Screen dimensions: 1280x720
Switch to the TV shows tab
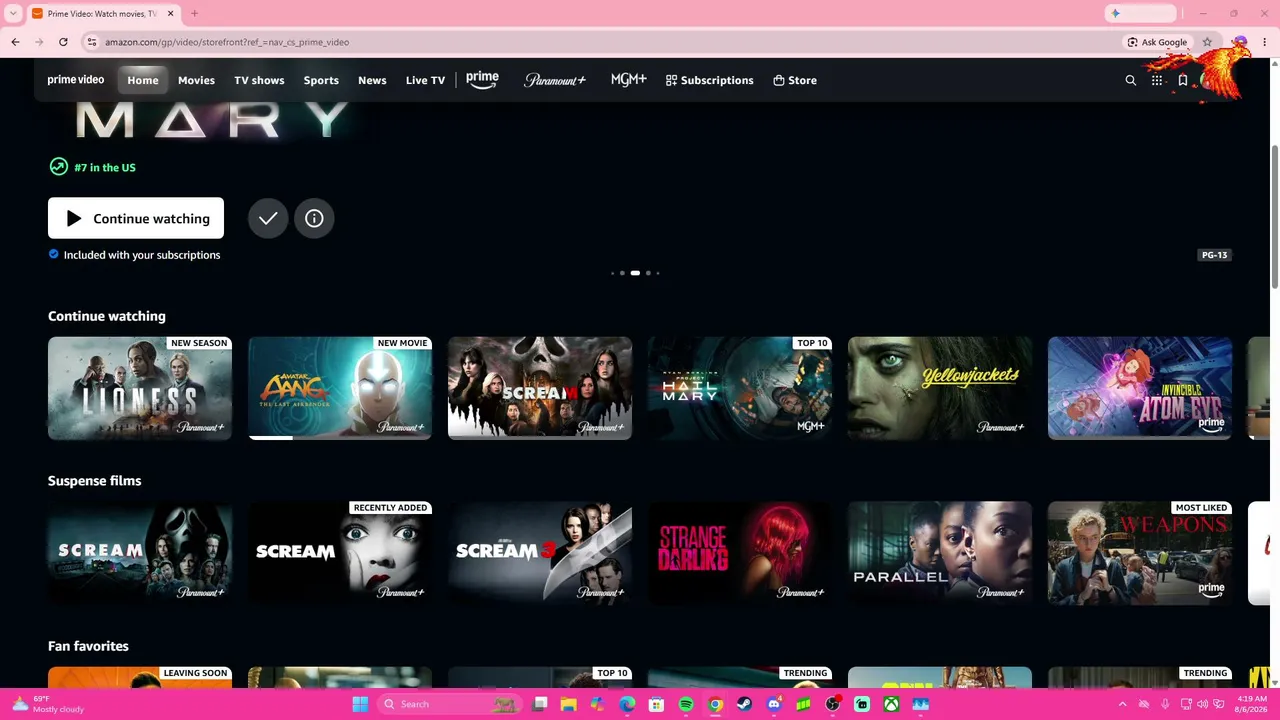[x=259, y=80]
